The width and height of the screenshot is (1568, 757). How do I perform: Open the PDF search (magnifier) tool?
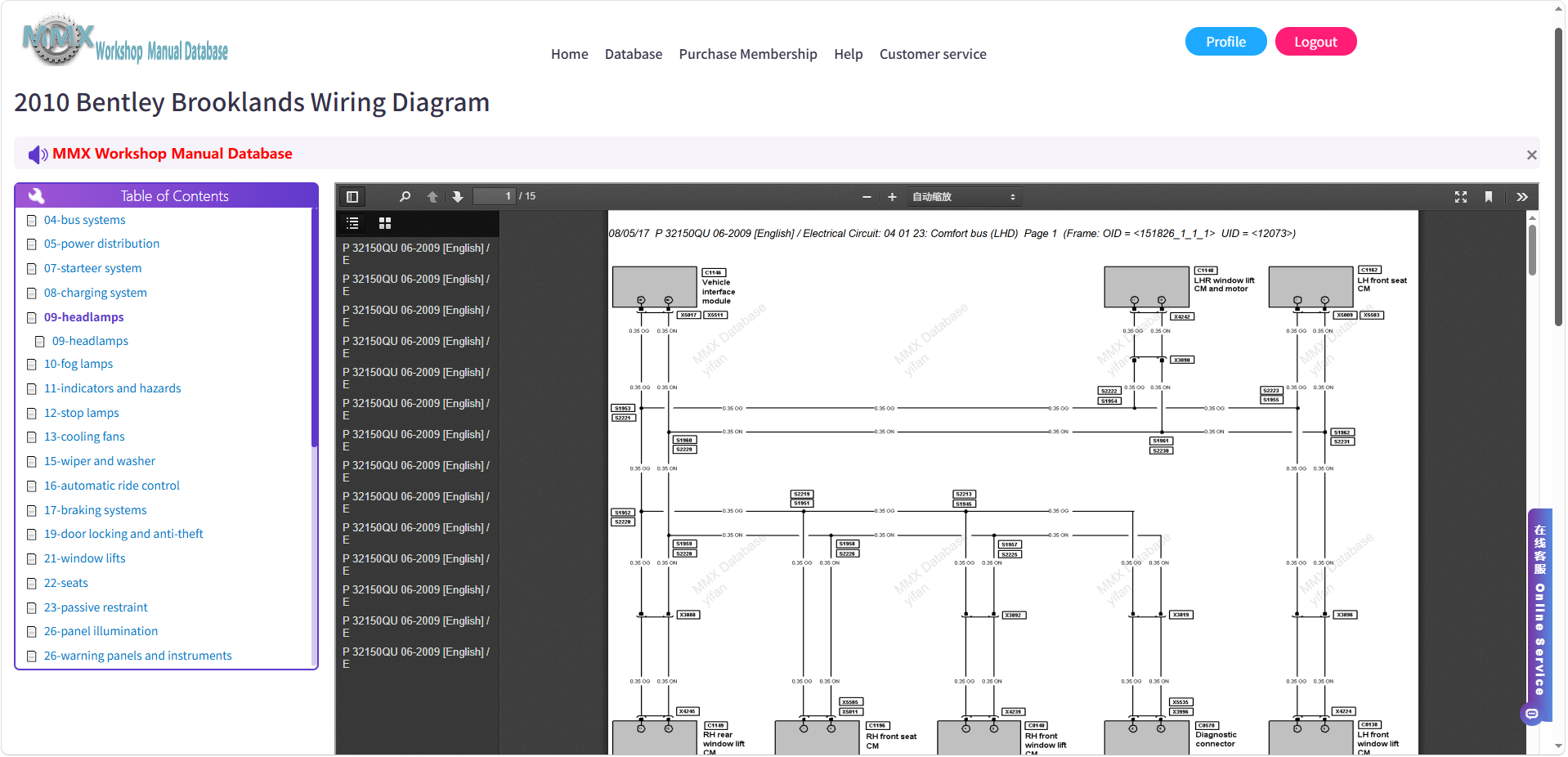point(405,196)
